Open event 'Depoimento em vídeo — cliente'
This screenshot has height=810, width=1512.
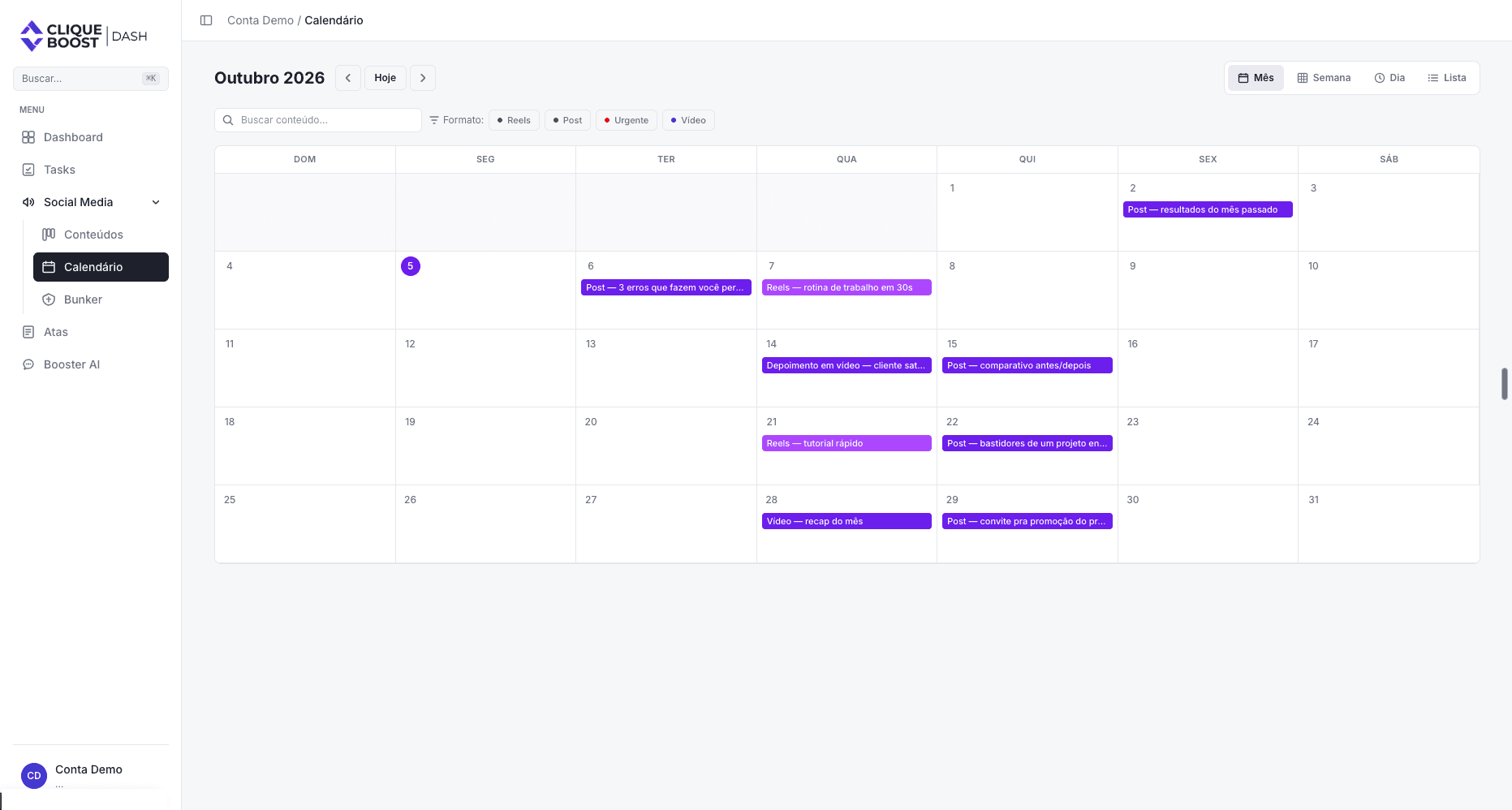[846, 365]
